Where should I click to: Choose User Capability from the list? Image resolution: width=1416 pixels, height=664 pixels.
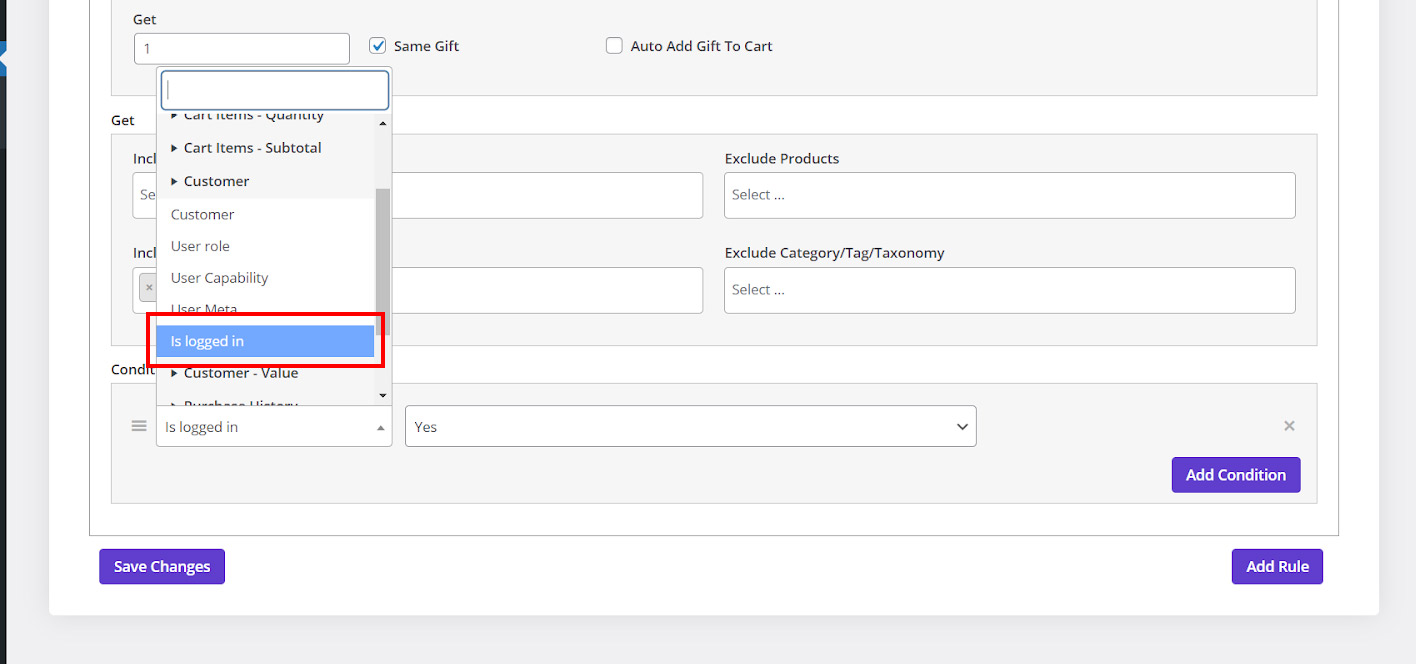(x=219, y=278)
